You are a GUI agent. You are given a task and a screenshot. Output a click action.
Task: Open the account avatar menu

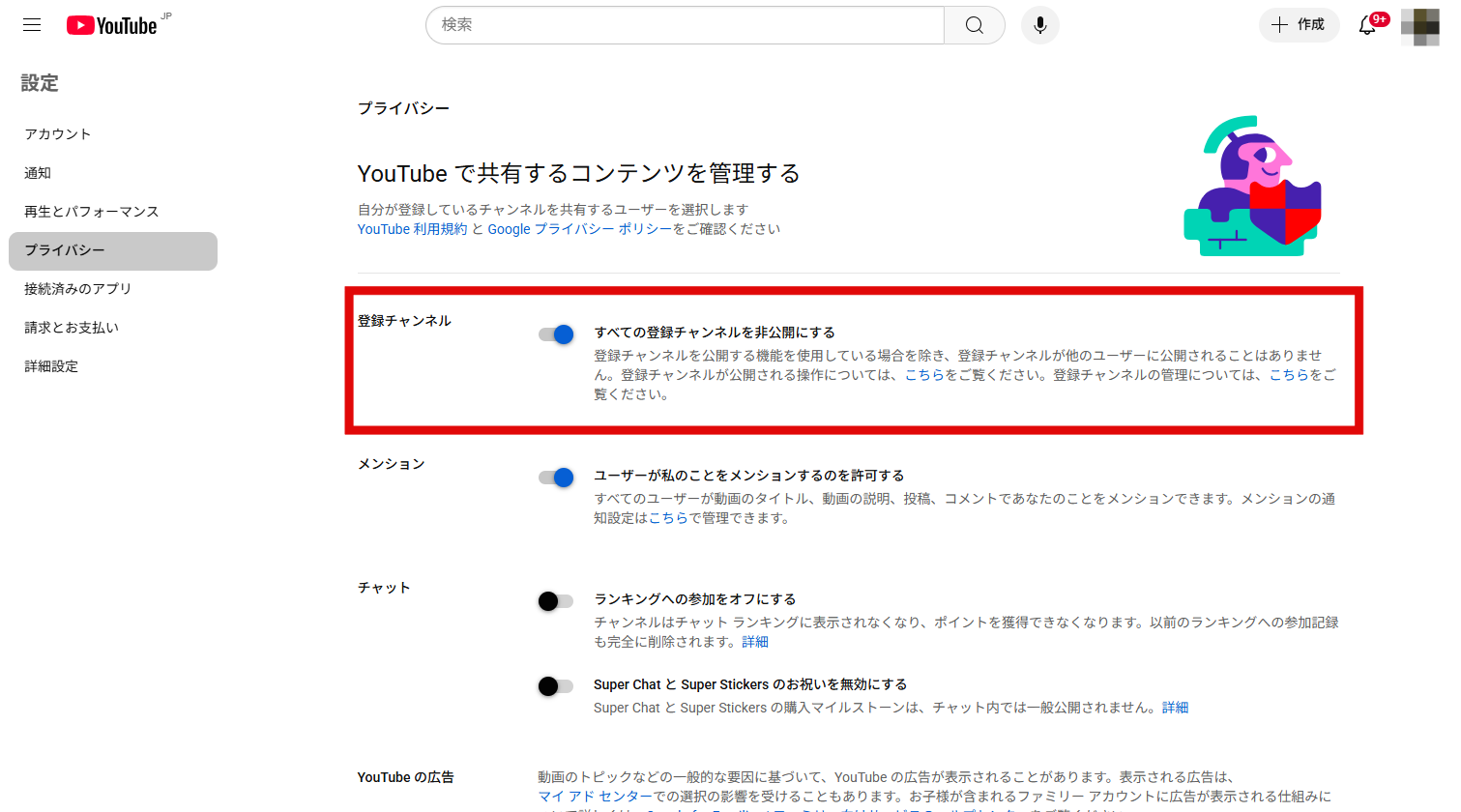[x=1419, y=26]
